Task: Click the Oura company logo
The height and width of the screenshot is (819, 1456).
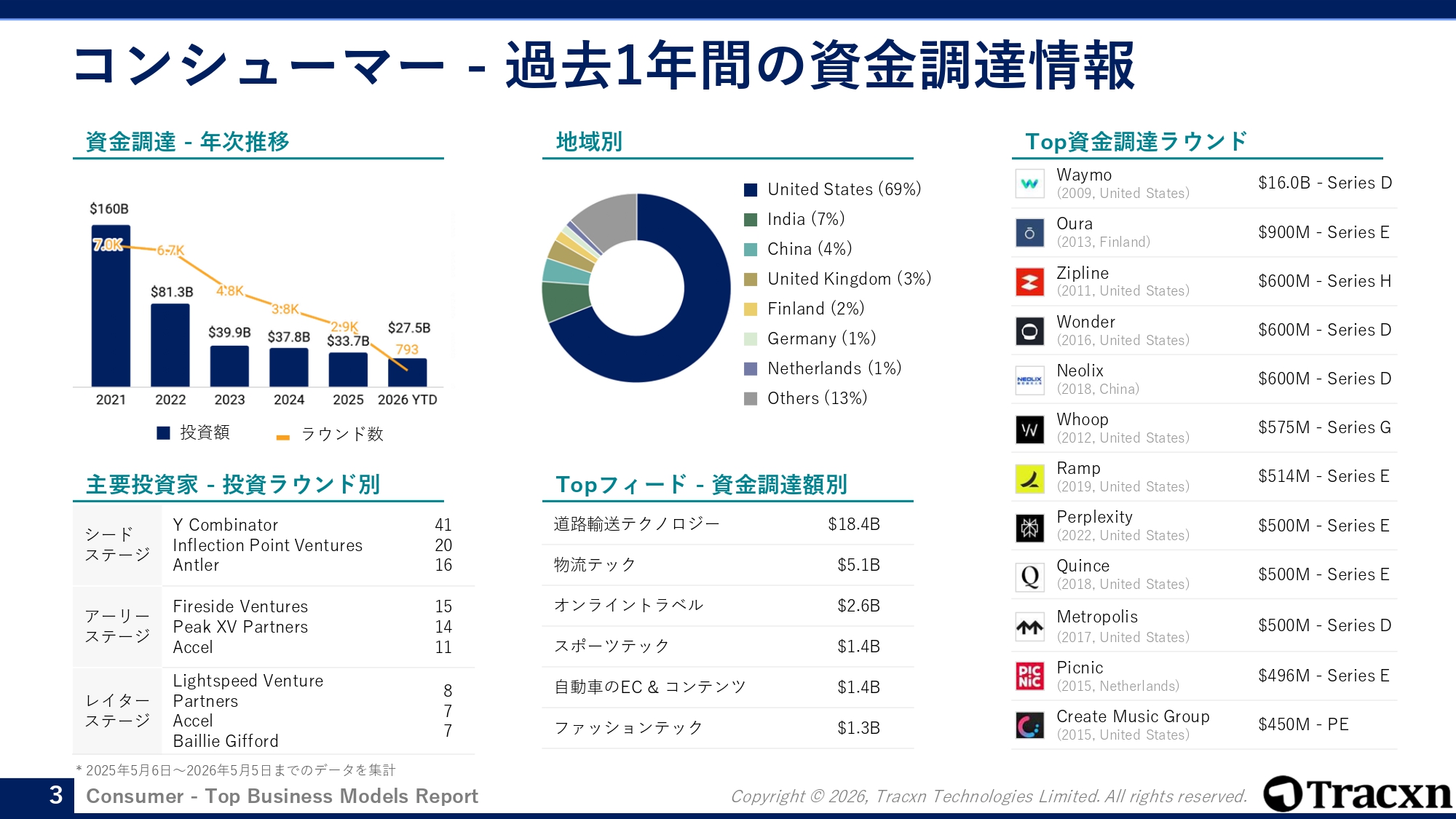Action: 1029,233
